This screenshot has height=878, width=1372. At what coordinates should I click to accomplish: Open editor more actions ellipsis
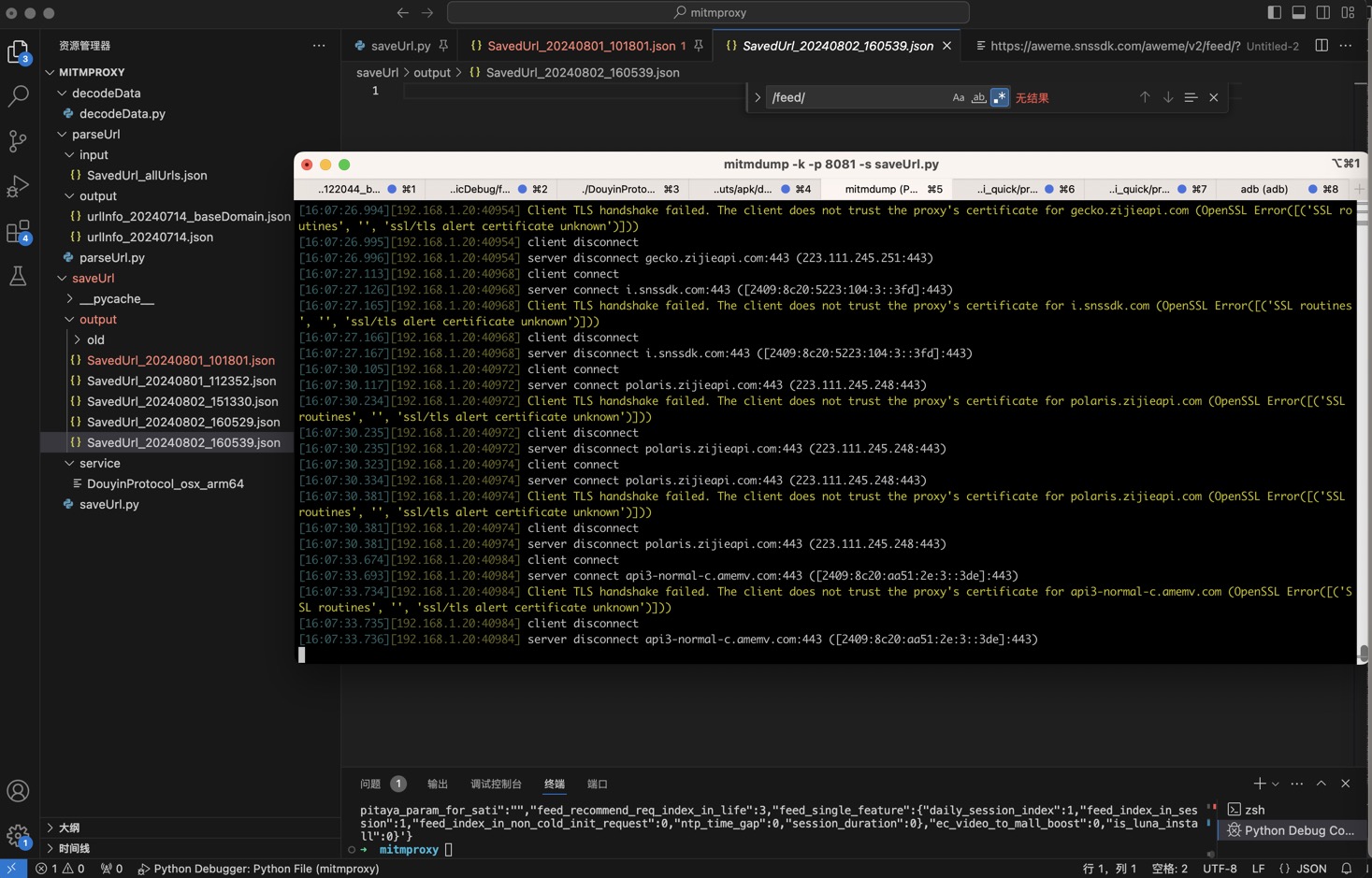click(x=1346, y=45)
